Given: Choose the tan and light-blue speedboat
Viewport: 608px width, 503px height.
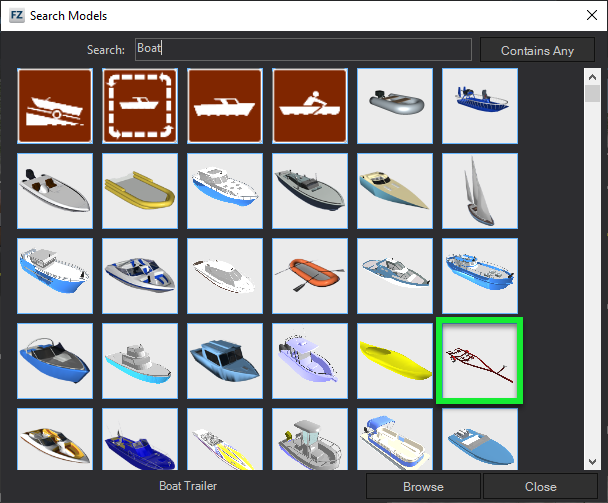Looking at the screenshot, I should point(395,191).
